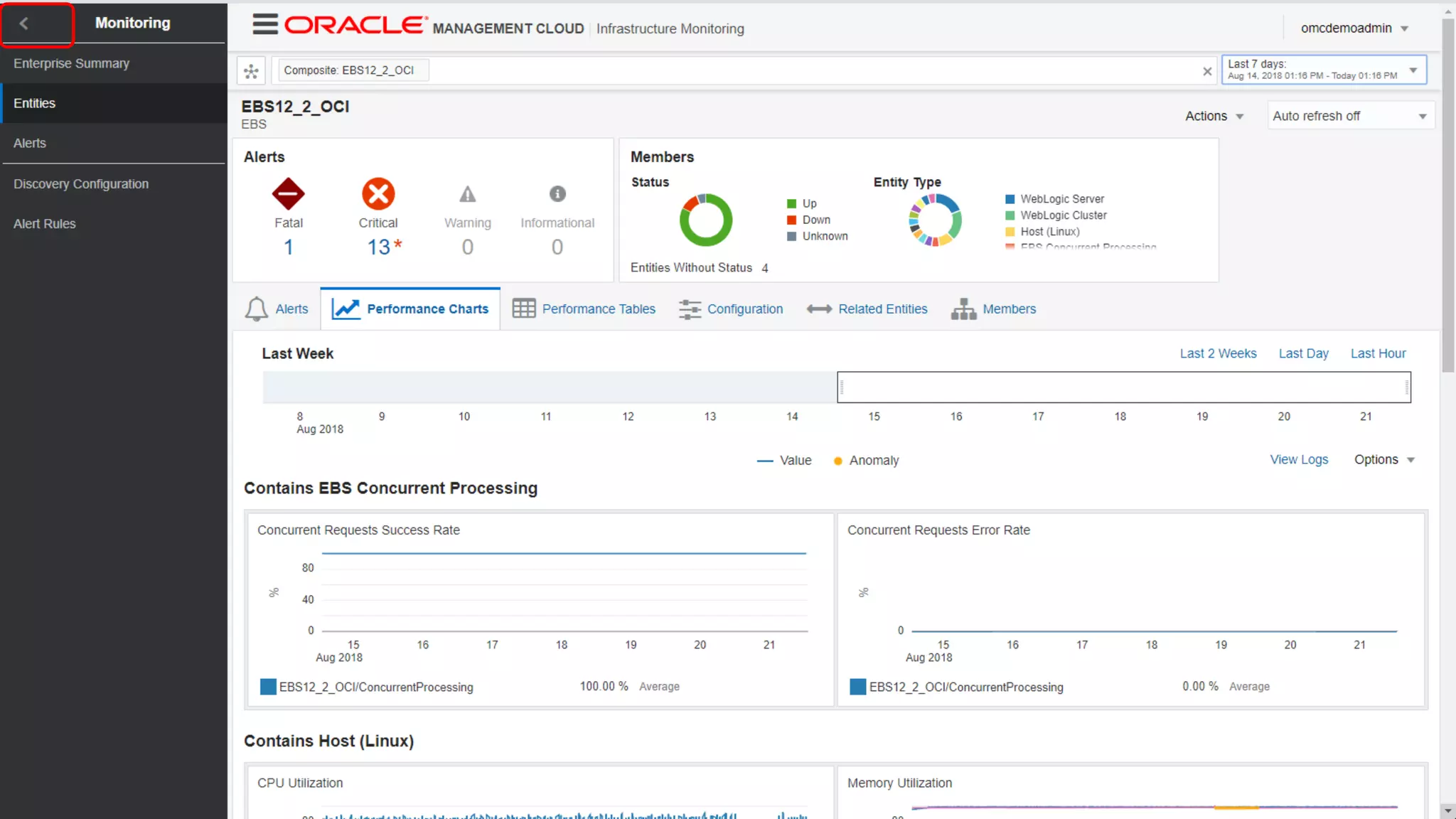Open the View Logs link

1299,459
